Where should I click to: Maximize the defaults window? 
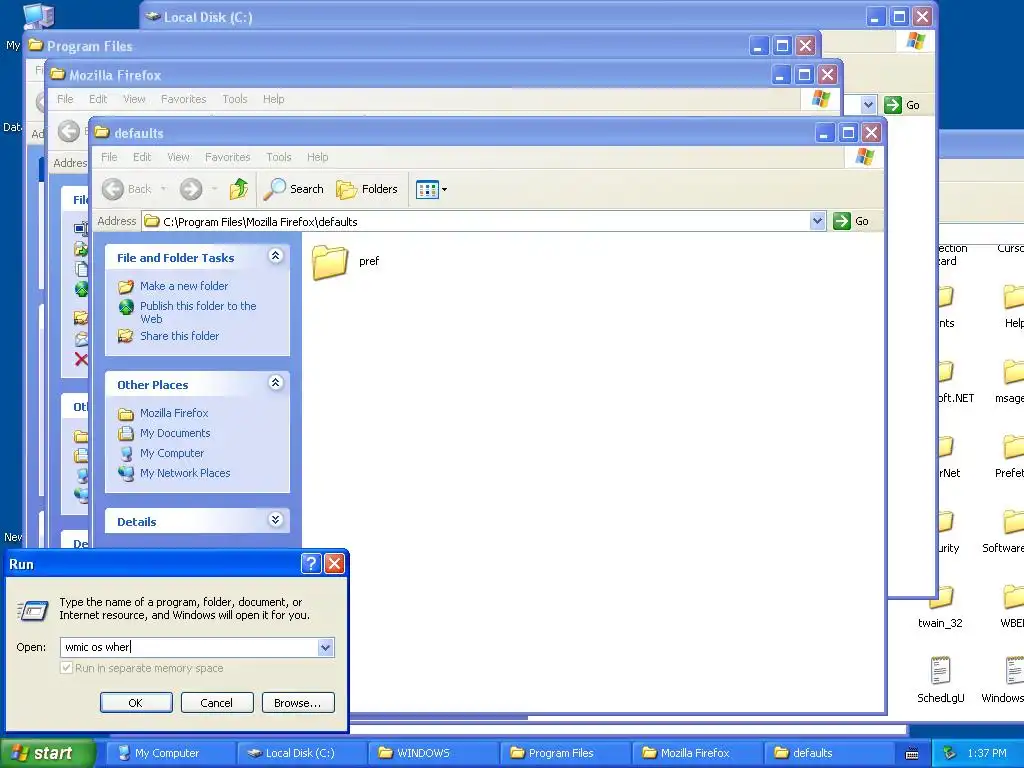click(848, 133)
